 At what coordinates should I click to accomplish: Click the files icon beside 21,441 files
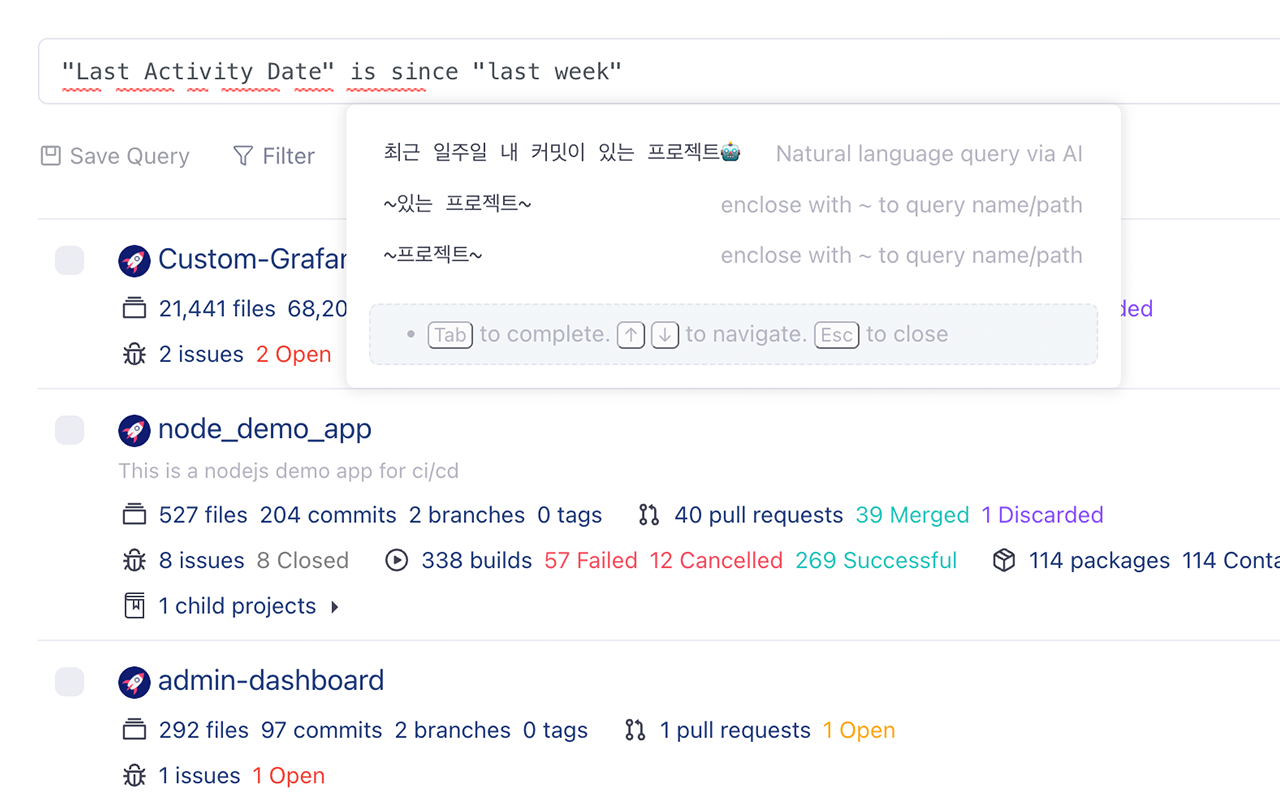pyautogui.click(x=134, y=309)
